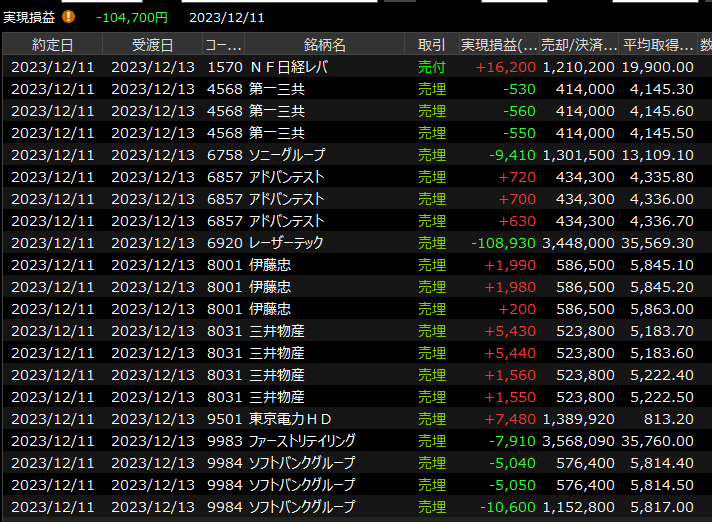
Task: Sort by the 実現損益 column header
Action: click(499, 45)
